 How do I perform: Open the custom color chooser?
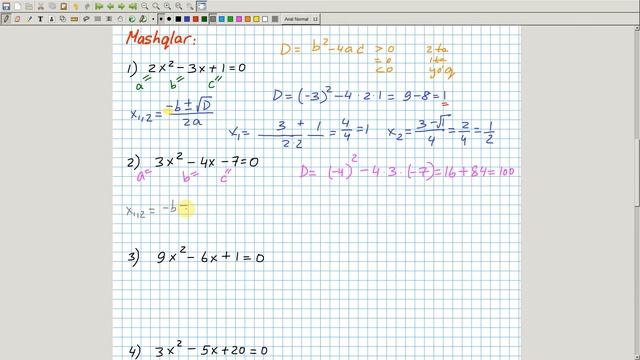(275, 19)
